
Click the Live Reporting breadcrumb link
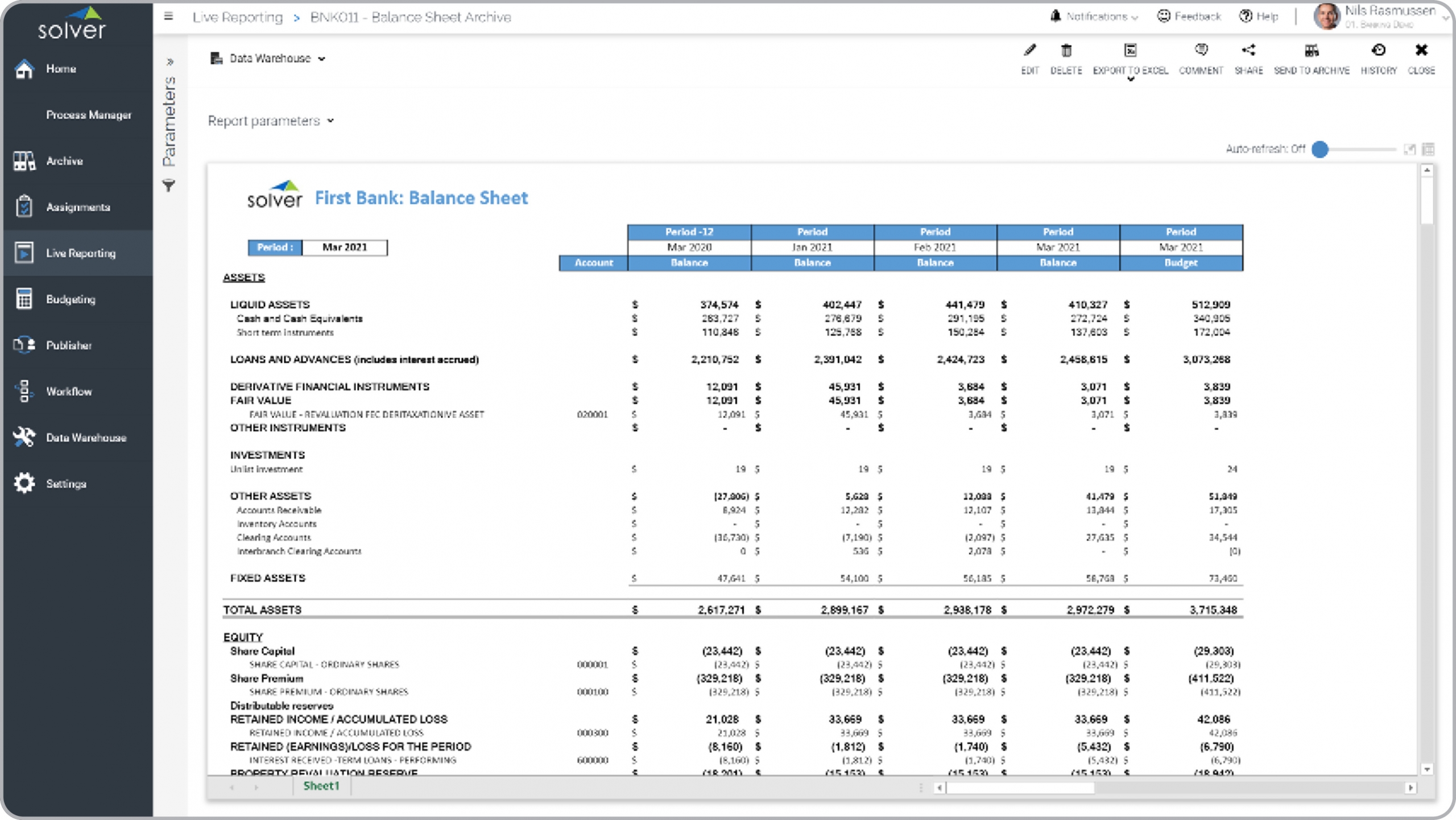[x=237, y=18]
